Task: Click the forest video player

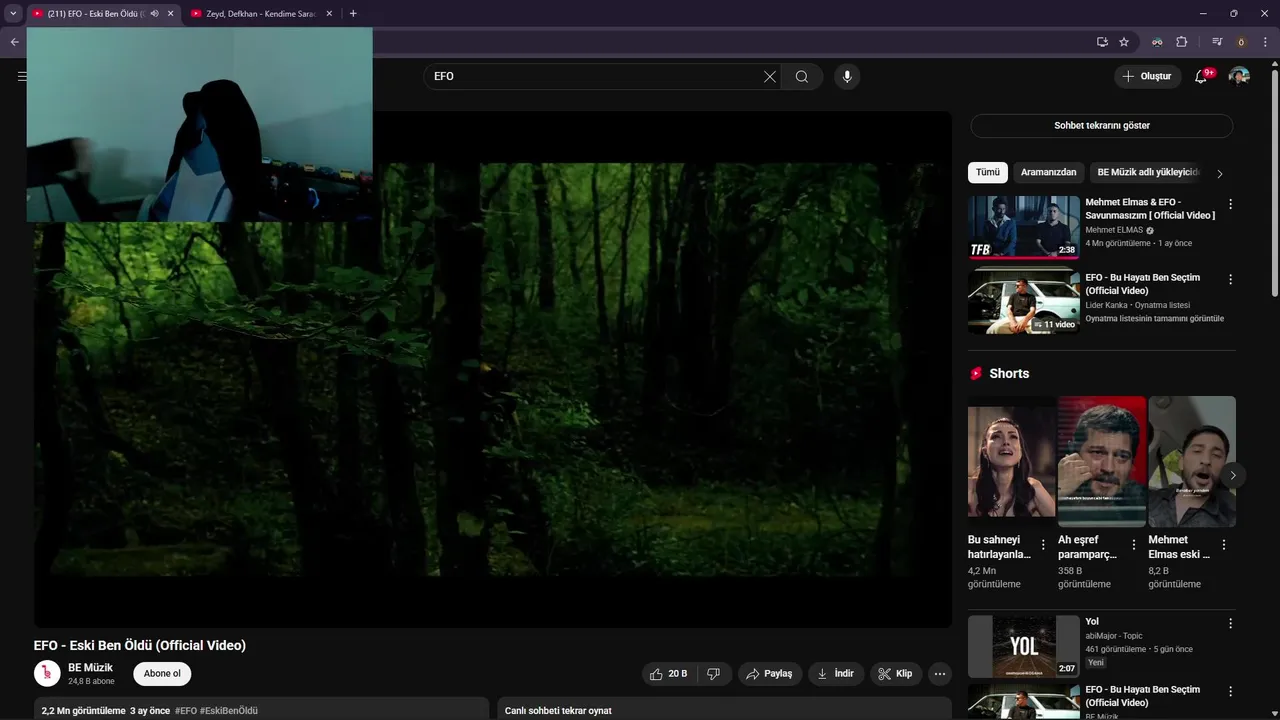Action: [x=493, y=369]
